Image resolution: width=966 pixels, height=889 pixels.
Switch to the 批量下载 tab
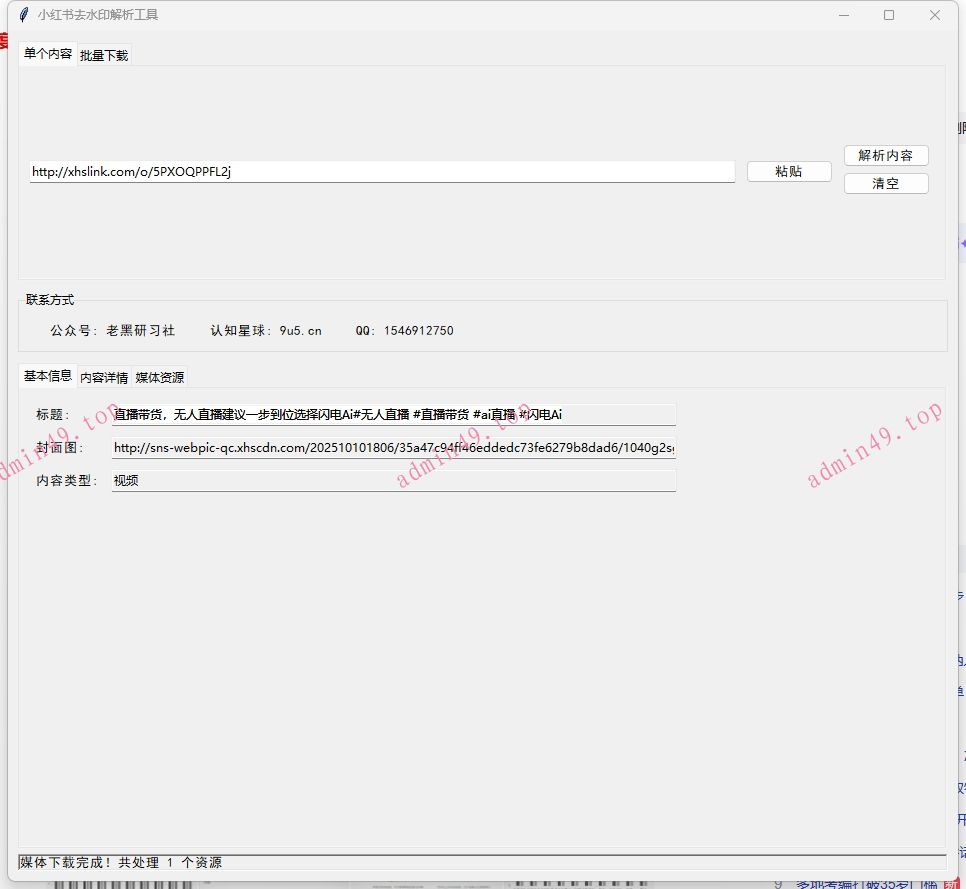click(102, 55)
